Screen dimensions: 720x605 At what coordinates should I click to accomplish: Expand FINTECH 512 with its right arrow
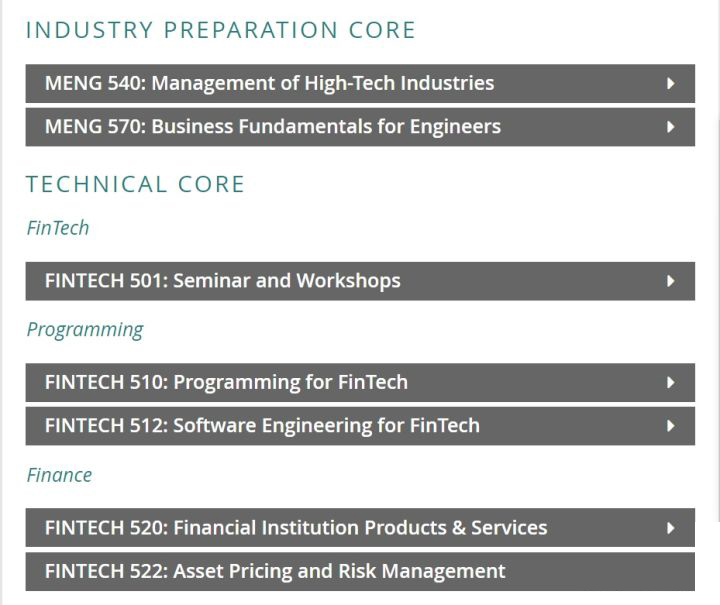pos(671,426)
